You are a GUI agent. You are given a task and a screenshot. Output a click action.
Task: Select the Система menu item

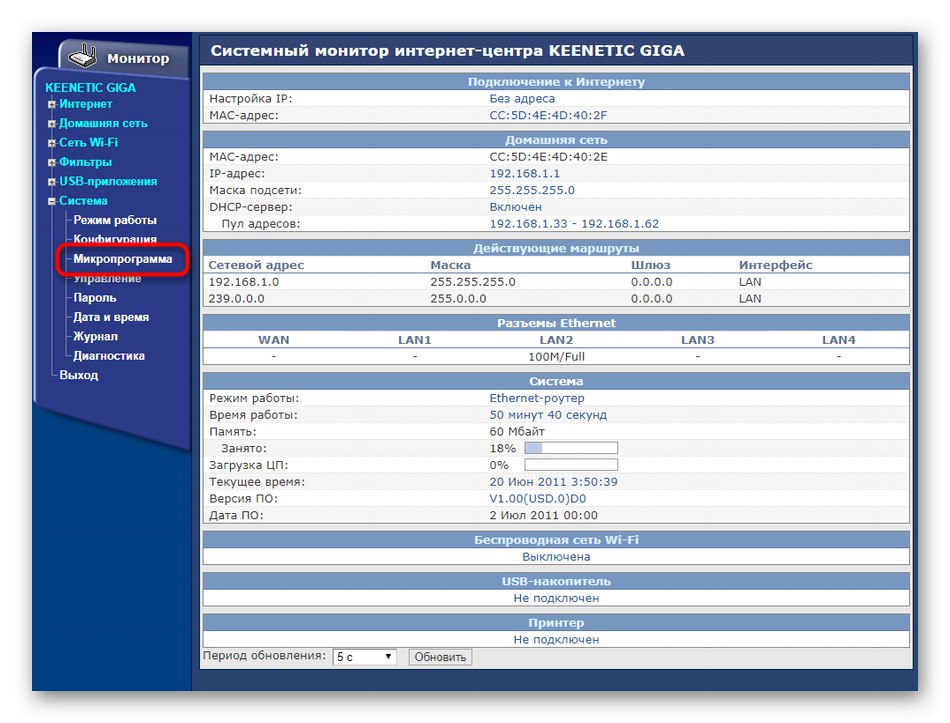(83, 201)
